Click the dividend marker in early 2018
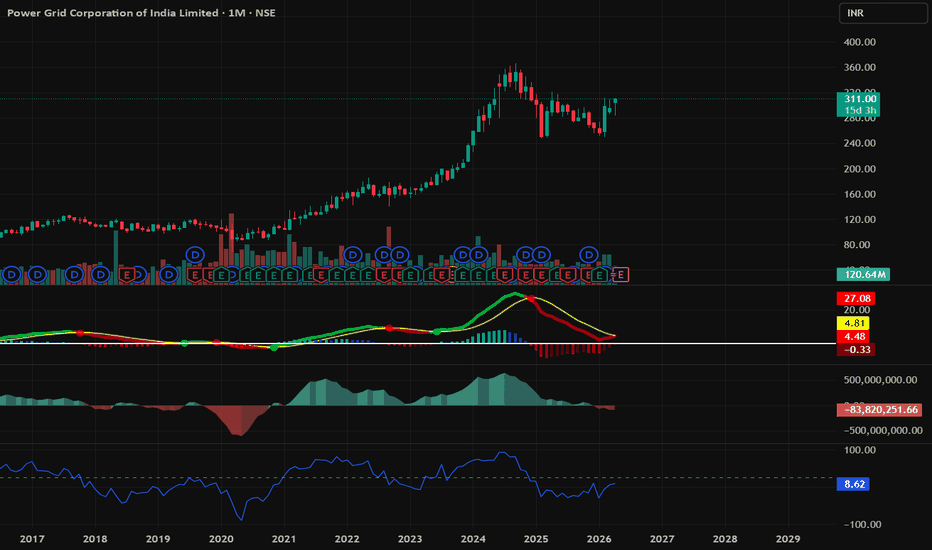This screenshot has height=550, width=932. point(100,275)
